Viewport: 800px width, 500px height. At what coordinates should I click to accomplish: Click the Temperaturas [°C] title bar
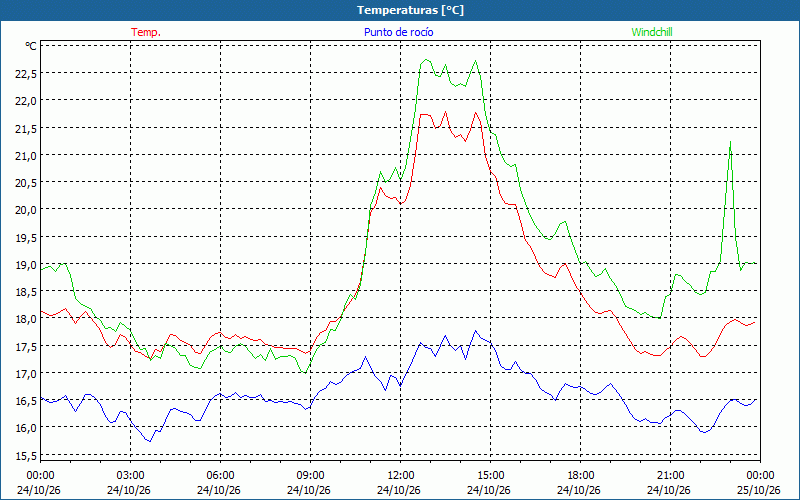click(400, 10)
